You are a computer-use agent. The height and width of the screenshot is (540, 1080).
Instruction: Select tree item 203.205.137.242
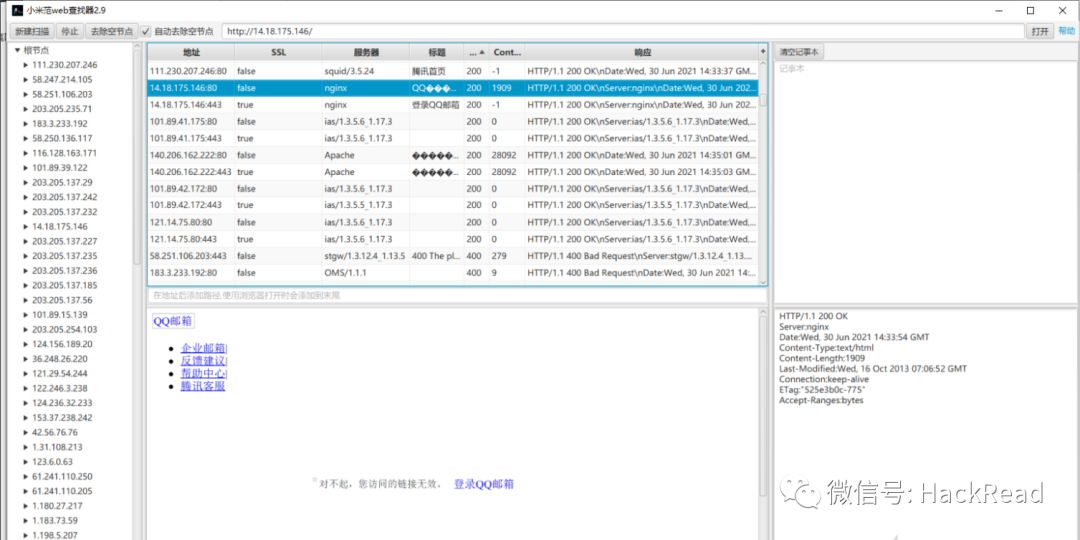65,197
